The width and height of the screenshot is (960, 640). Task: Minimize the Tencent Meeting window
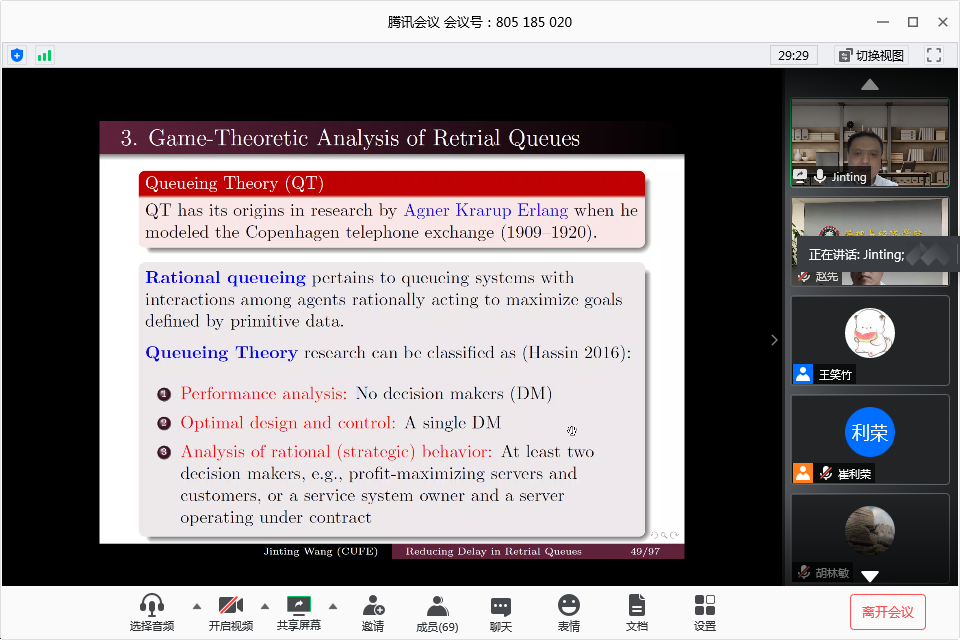point(883,22)
